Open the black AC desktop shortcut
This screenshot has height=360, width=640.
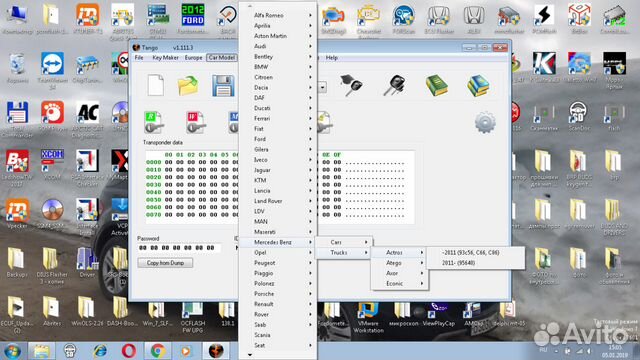[x=87, y=118]
